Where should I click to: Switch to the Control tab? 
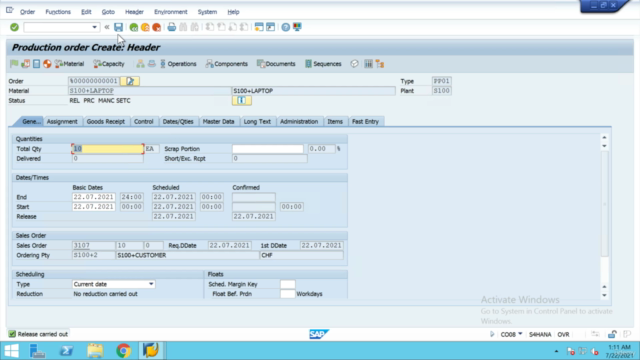pyautogui.click(x=144, y=122)
